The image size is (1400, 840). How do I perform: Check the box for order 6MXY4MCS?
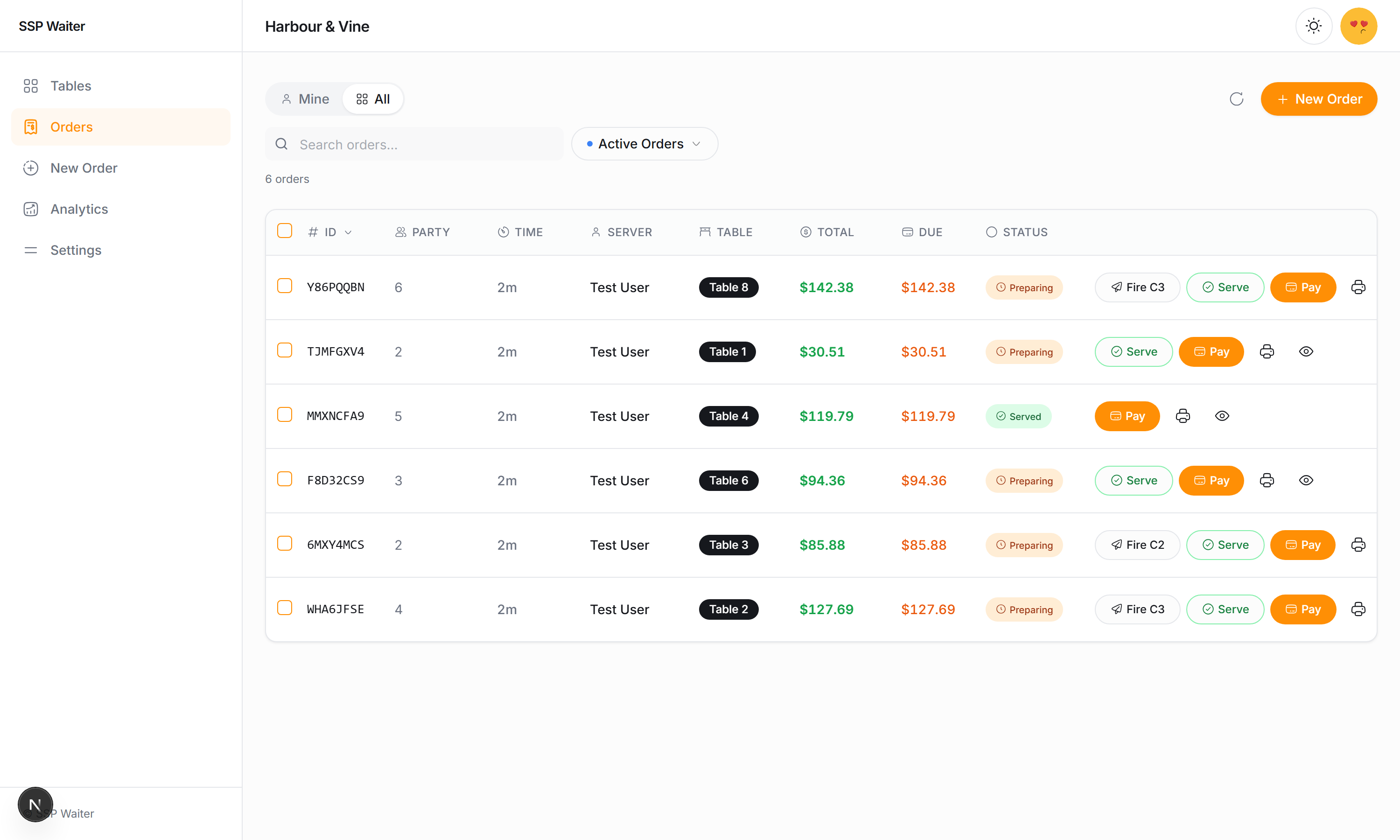[285, 543]
